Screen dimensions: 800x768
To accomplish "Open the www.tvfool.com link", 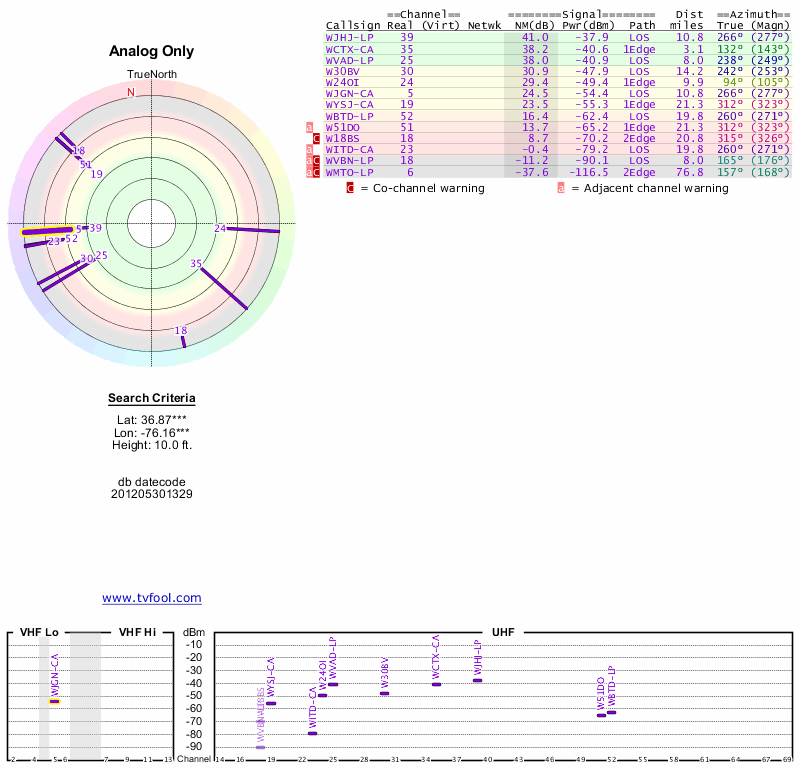I will click(152, 598).
